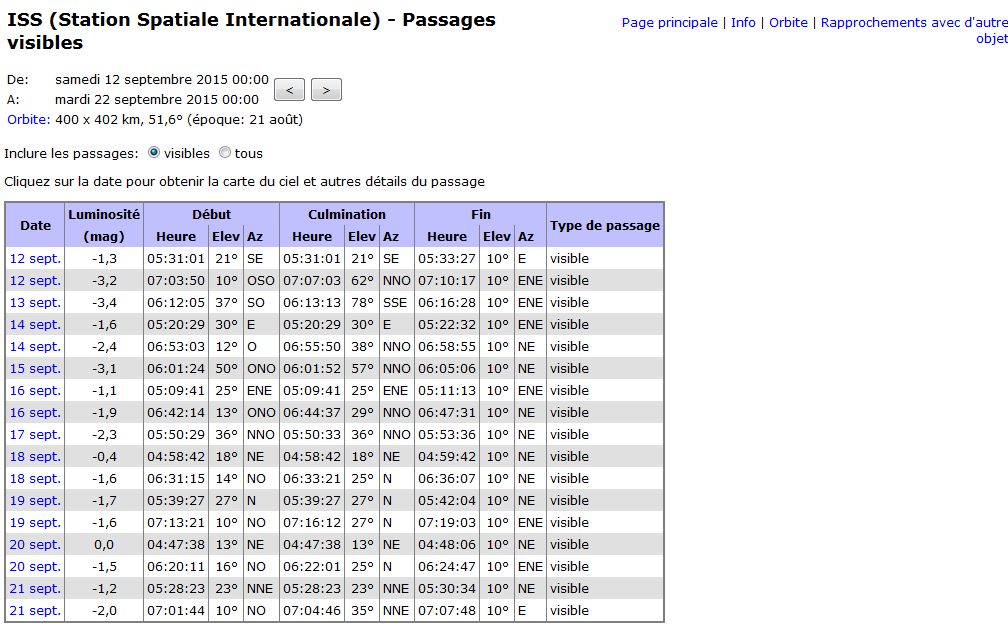Screen dimensions: 1008x639
Task: Open the Info link
Action: coord(743,22)
